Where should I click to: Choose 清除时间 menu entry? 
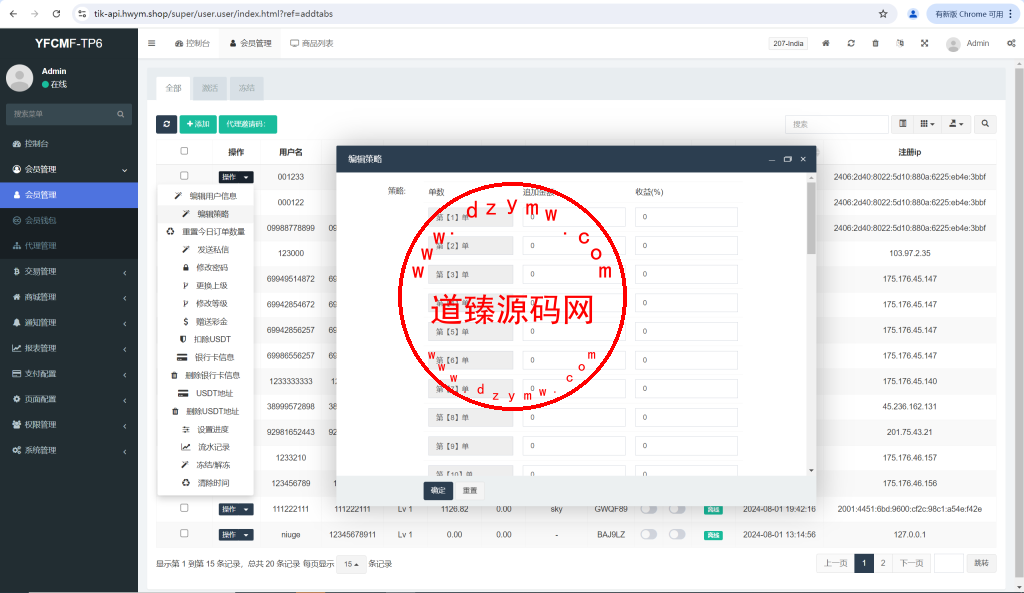(x=206, y=483)
